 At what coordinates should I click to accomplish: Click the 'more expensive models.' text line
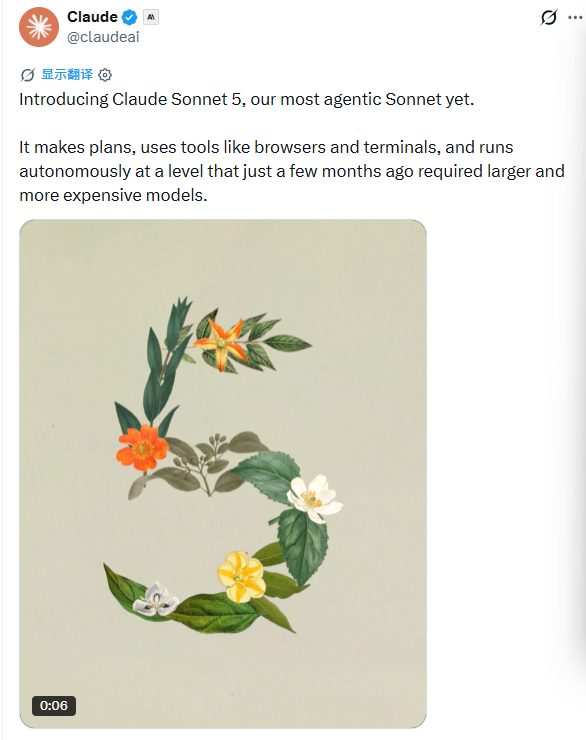[x=113, y=195]
